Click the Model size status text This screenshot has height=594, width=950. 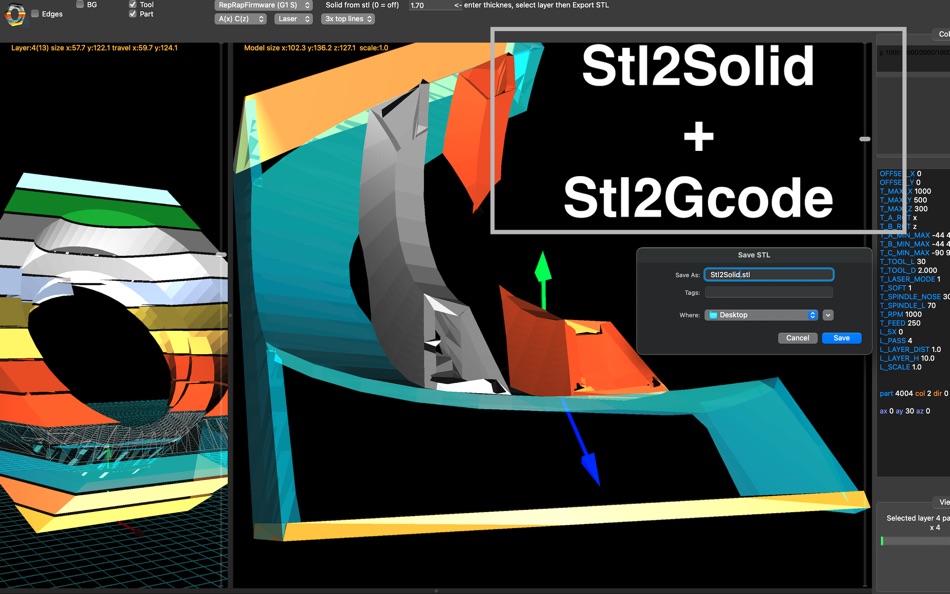pyautogui.click(x=316, y=48)
